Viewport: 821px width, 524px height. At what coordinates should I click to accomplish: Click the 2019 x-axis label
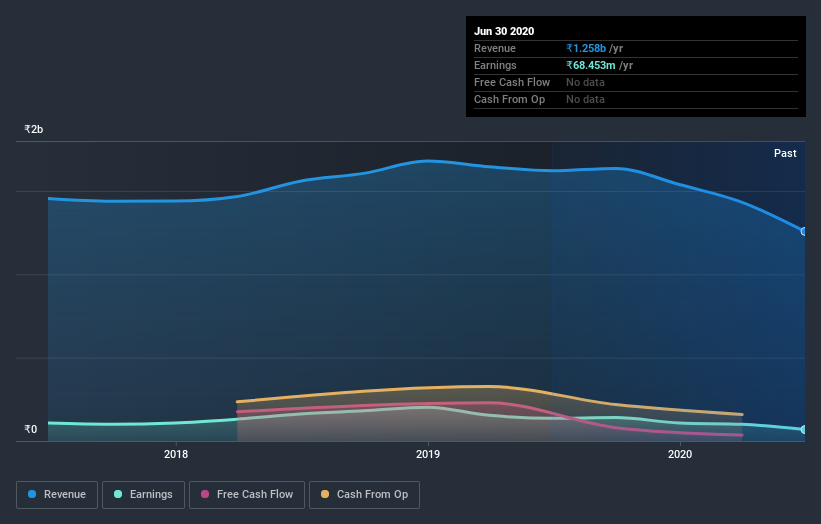[x=428, y=454]
